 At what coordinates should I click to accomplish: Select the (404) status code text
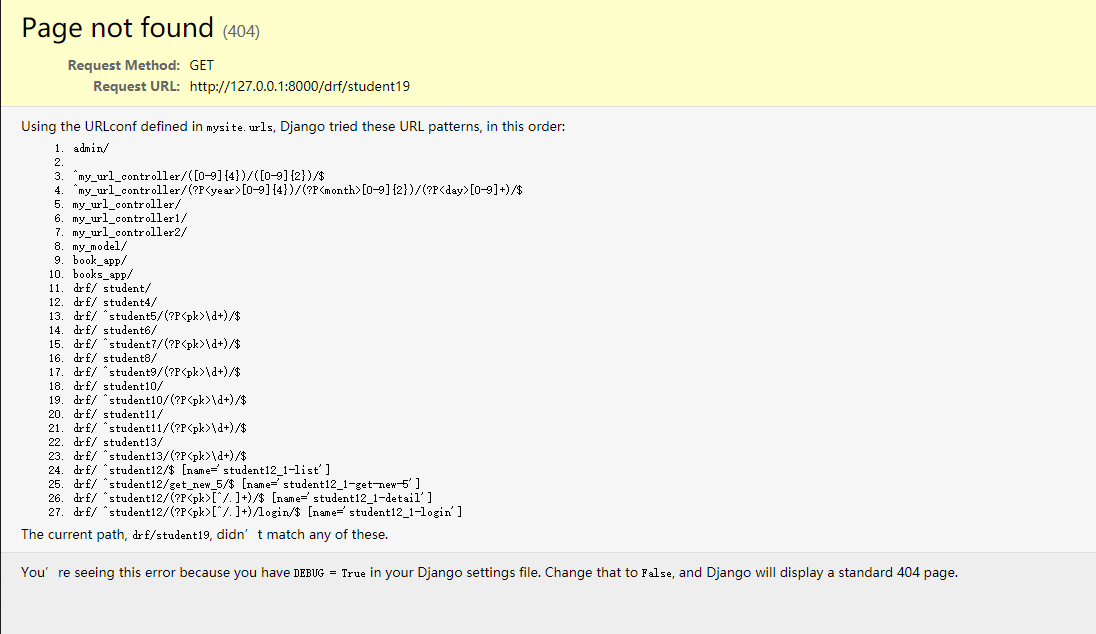241,31
